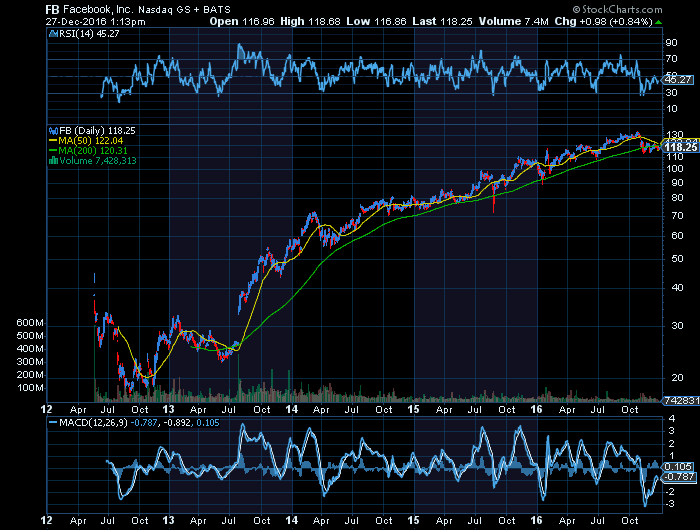Click the 300M label on the volume axis
The width and height of the screenshot is (700, 530).
[30, 362]
